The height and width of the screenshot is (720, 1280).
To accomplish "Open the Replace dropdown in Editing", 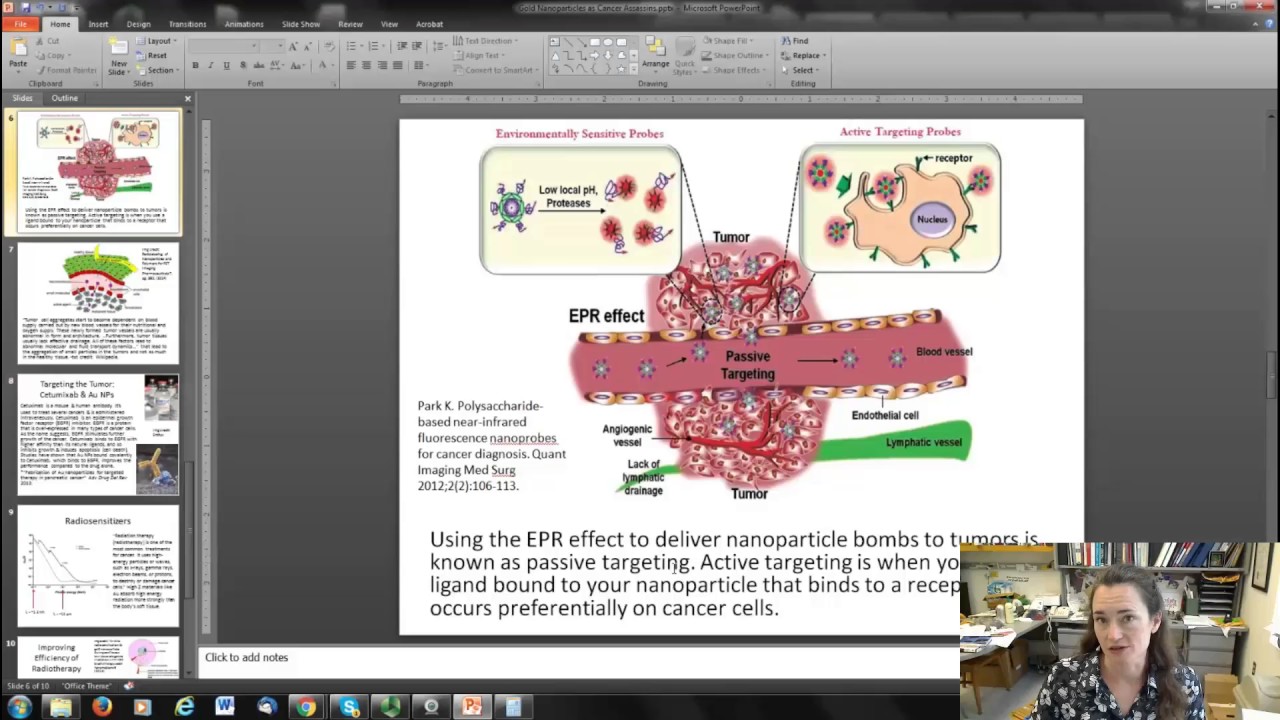I will coord(804,56).
